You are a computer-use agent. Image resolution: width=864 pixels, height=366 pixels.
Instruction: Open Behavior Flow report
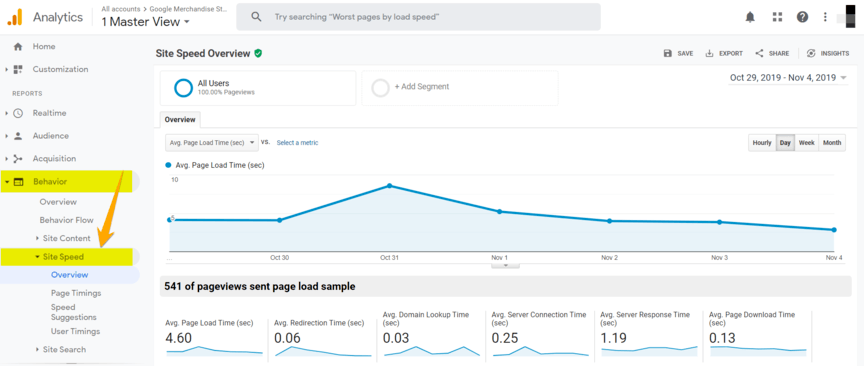coord(67,220)
